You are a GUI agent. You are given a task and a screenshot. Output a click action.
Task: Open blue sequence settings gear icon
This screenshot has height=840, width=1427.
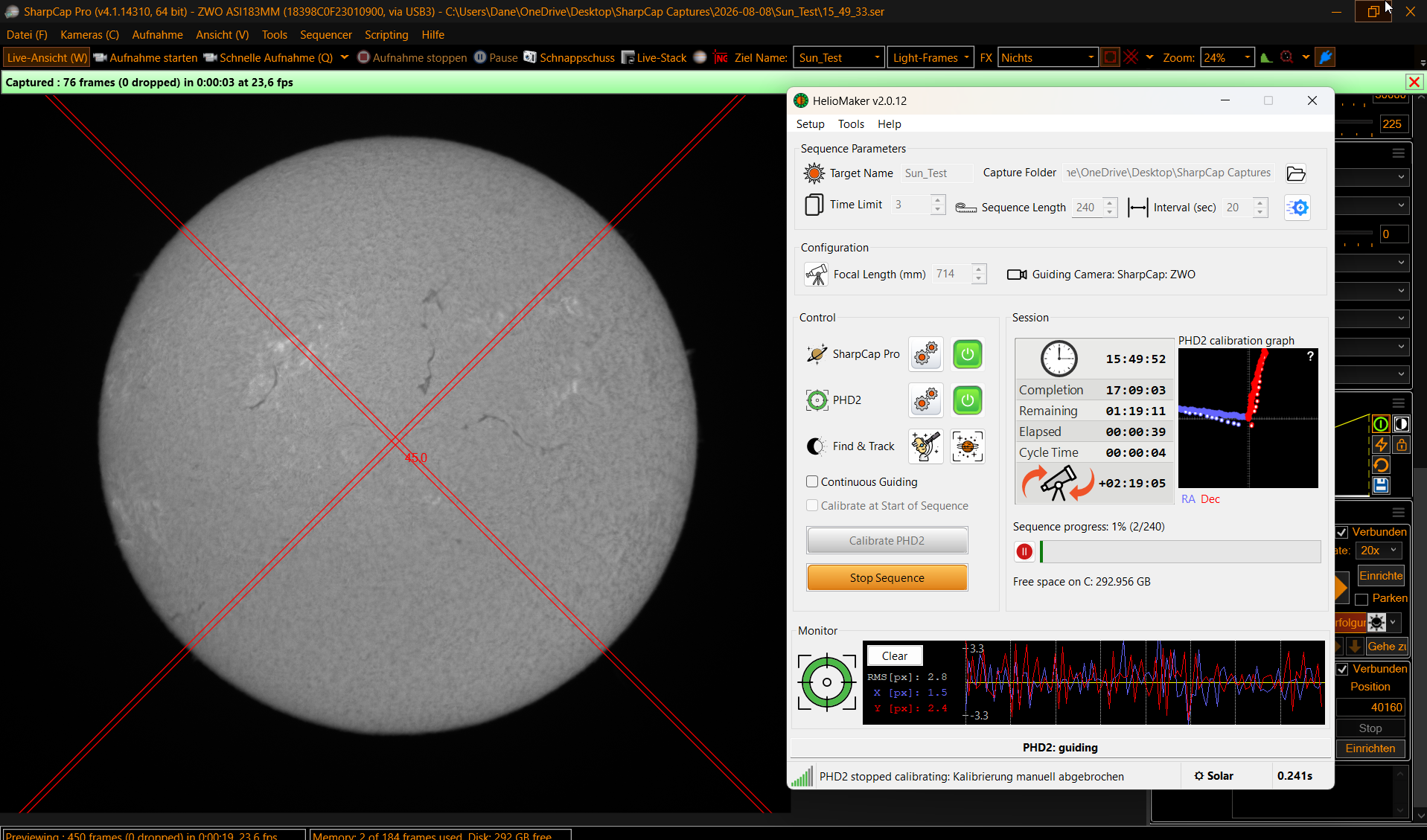click(1297, 208)
